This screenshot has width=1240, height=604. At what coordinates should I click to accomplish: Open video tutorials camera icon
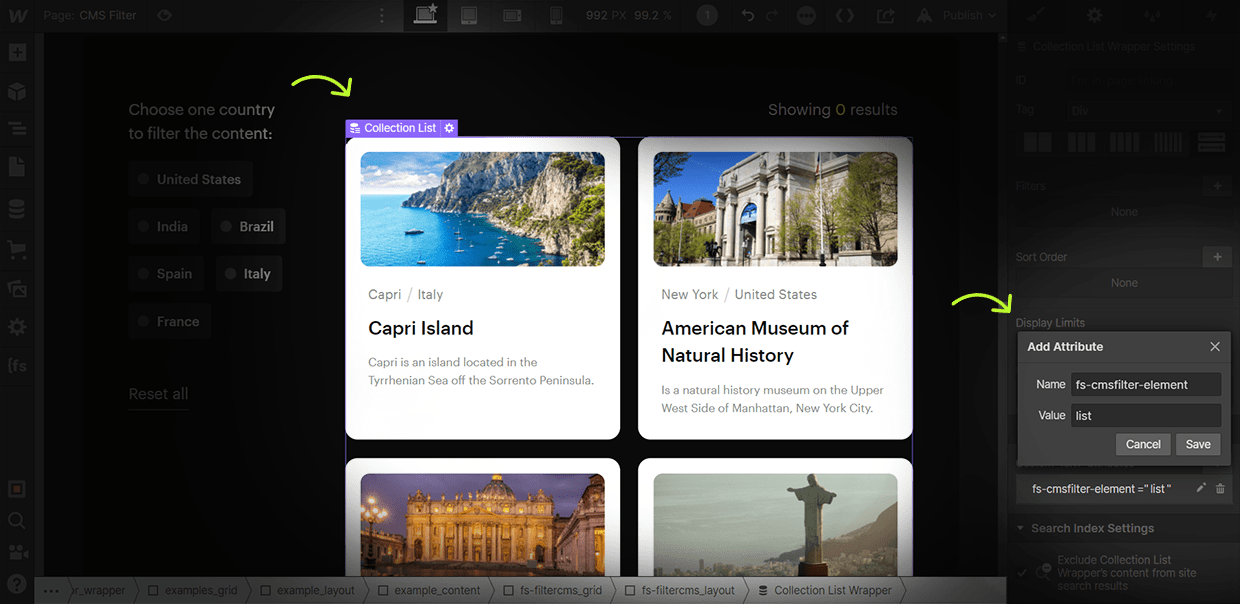pyautogui.click(x=17, y=551)
